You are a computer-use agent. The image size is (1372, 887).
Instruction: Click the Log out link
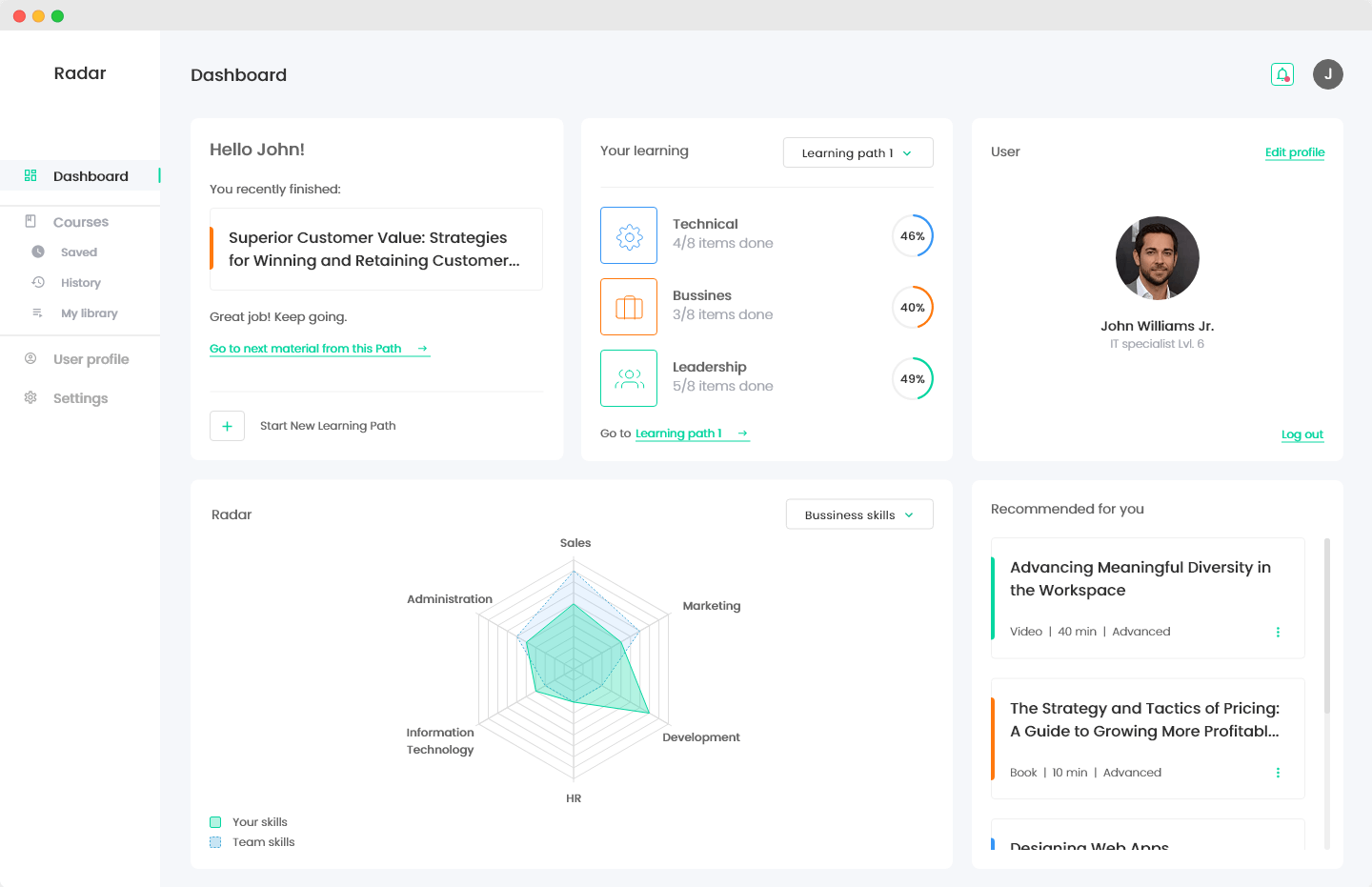point(1302,434)
